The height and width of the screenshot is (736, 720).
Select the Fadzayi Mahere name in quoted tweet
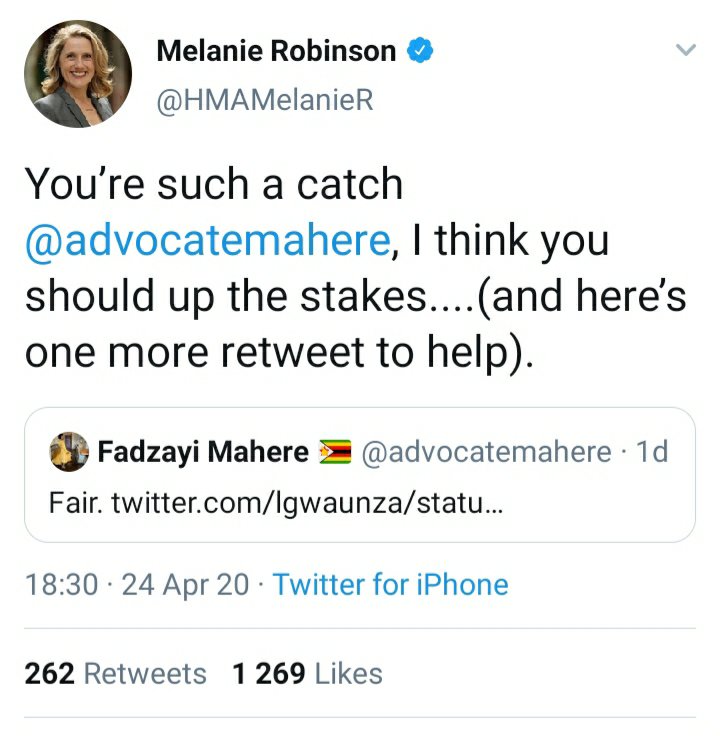203,452
